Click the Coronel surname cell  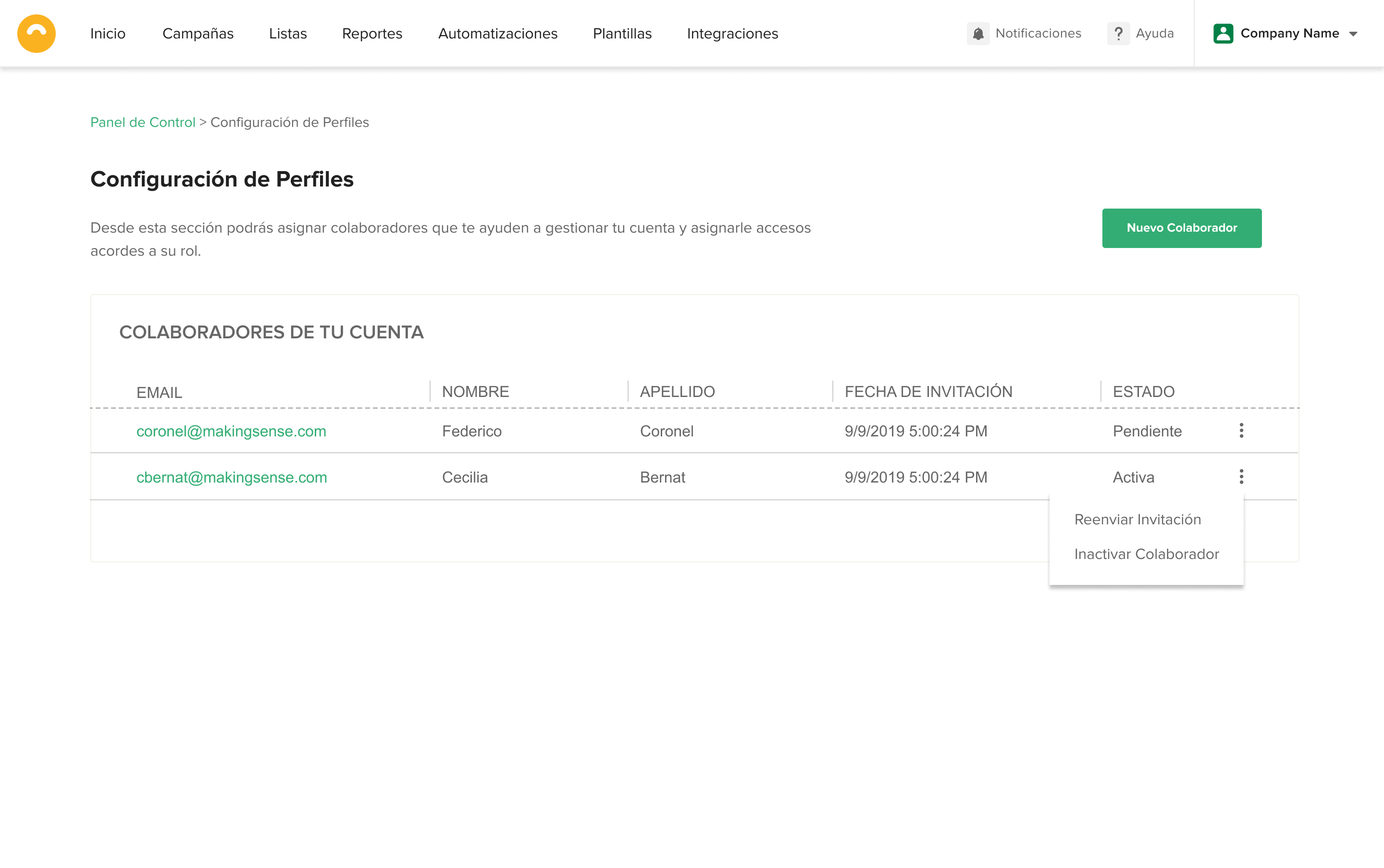[667, 431]
